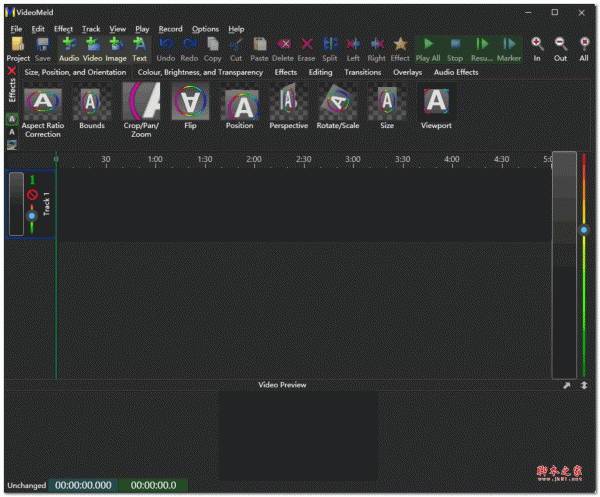600x497 pixels.
Task: Select the Flip effect
Action: tap(190, 106)
